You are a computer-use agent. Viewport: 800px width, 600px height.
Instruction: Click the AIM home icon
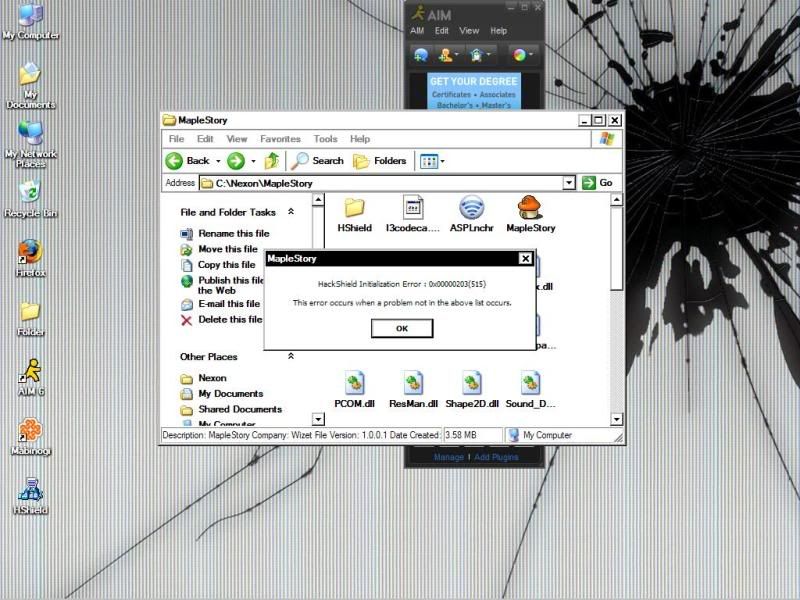tap(477, 55)
